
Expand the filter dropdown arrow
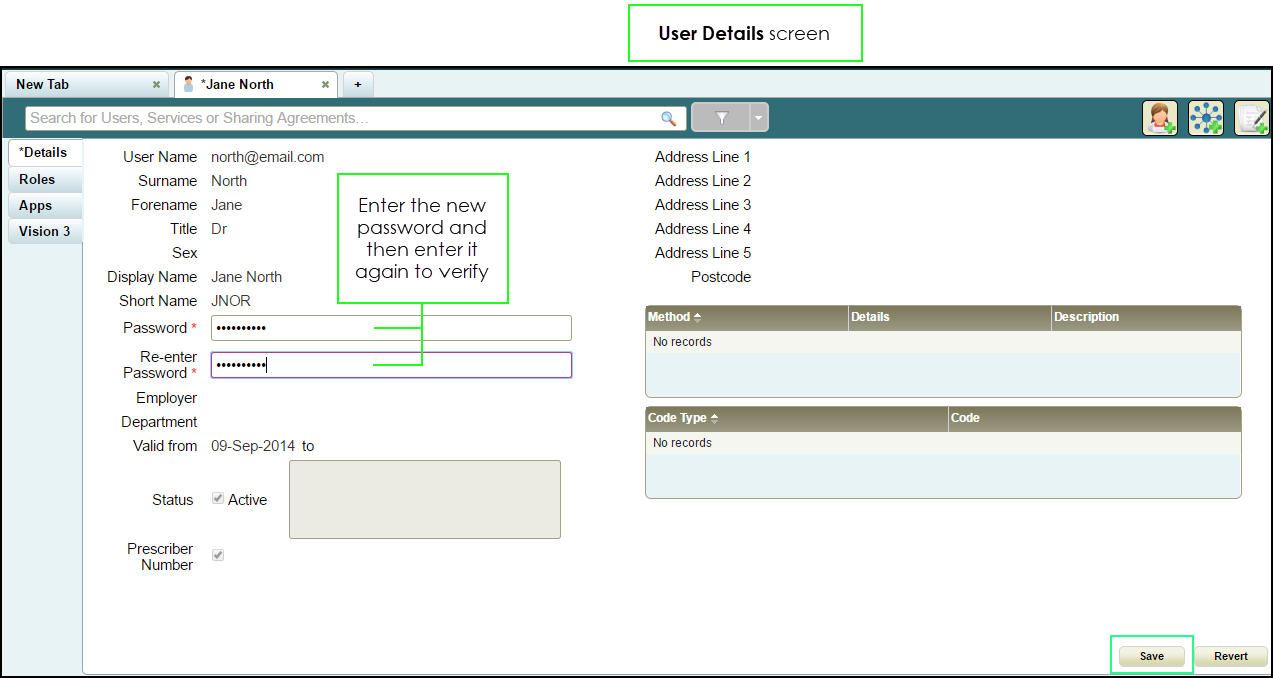point(759,118)
